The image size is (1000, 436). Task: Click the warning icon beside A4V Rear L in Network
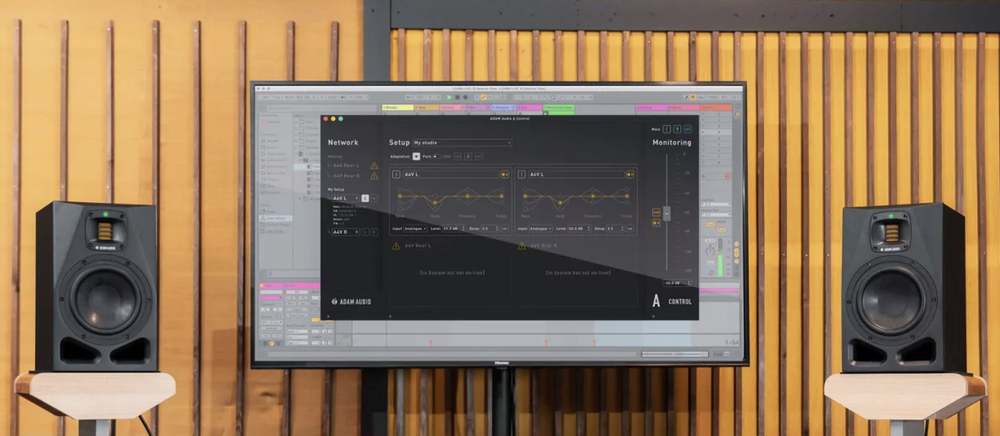[374, 166]
